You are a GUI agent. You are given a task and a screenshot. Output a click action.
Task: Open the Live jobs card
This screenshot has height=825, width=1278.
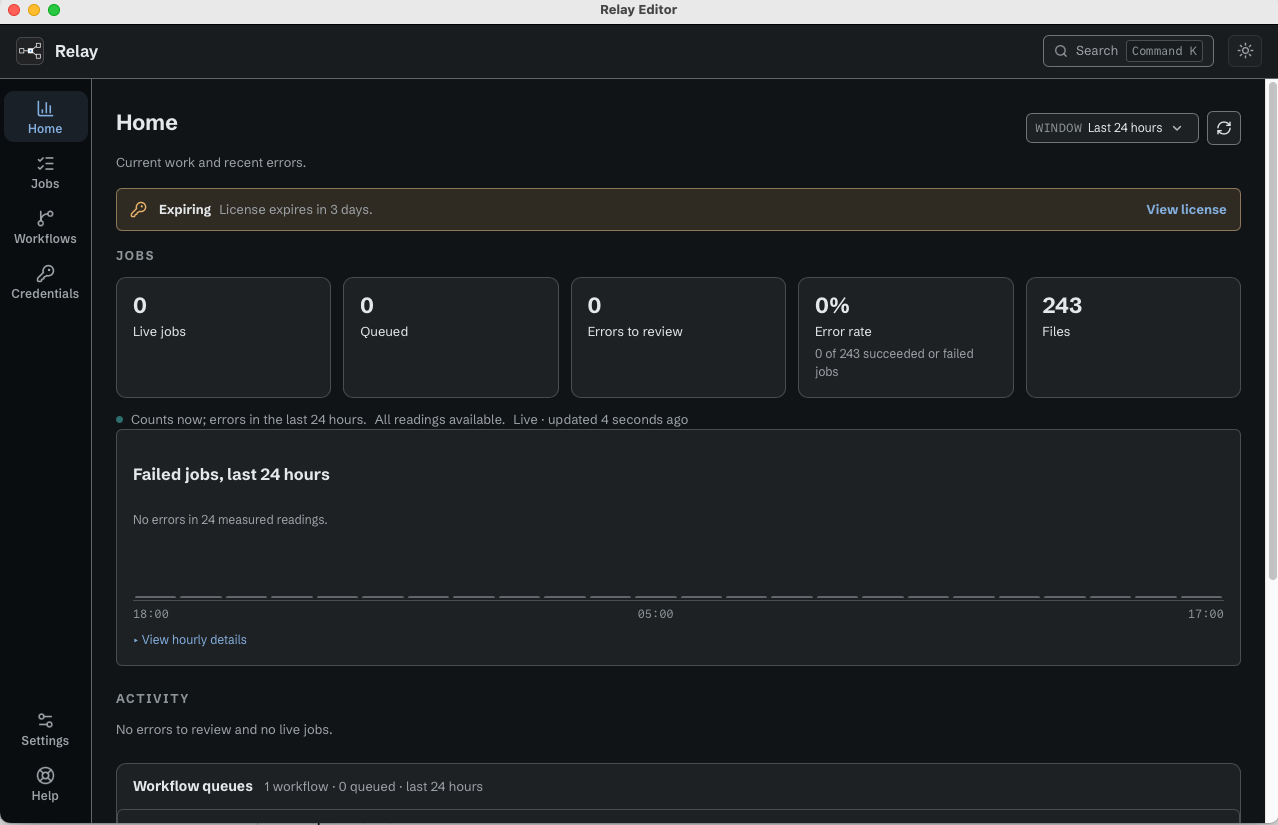pyautogui.click(x=223, y=338)
